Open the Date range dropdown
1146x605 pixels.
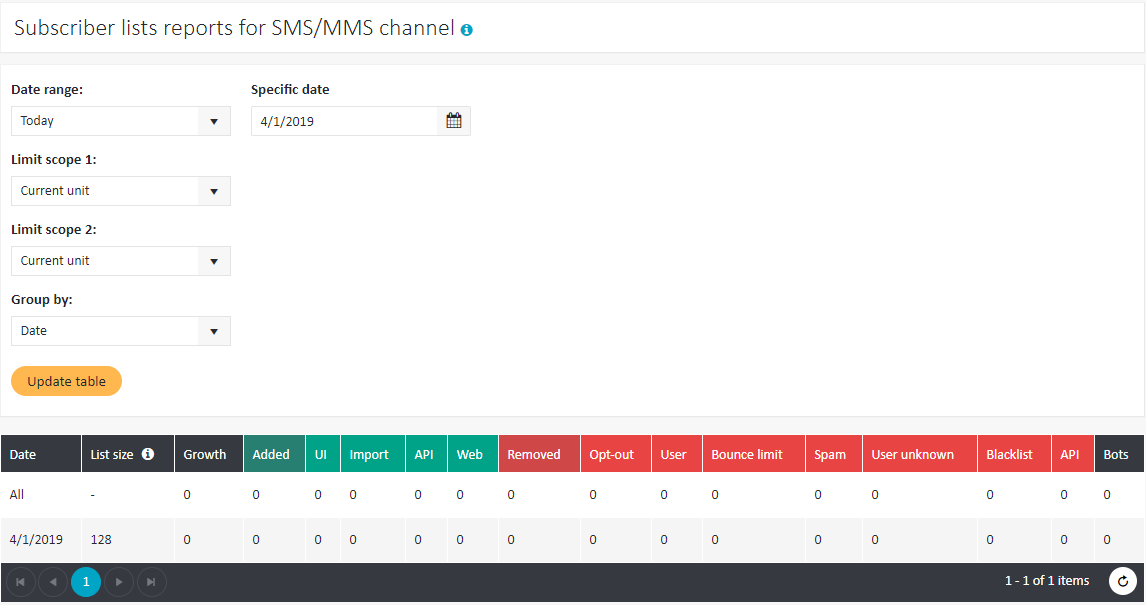tap(120, 121)
